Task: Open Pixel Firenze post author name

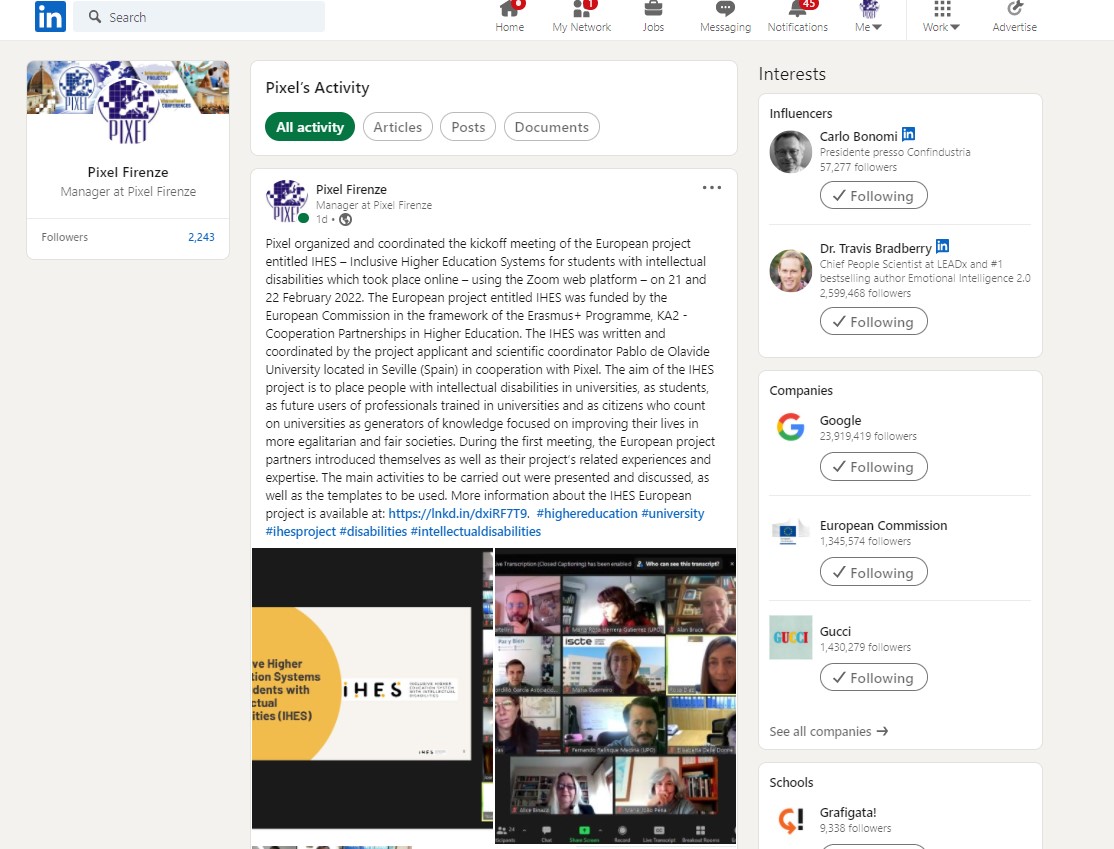Action: point(351,190)
